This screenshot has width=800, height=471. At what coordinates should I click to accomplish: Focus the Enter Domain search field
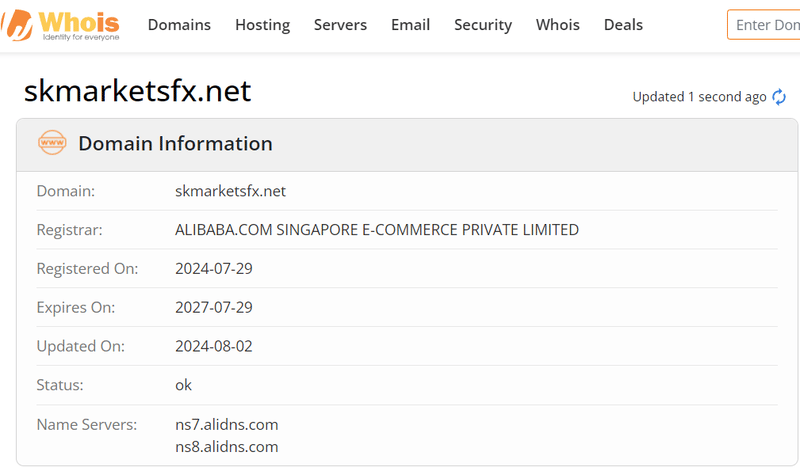point(764,24)
